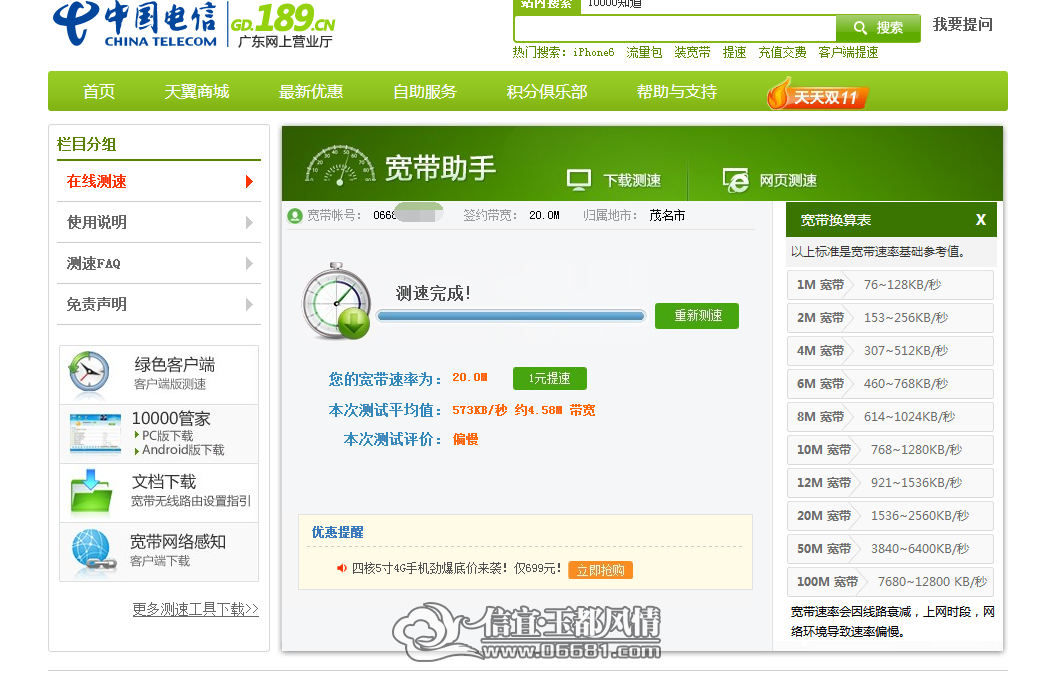Open 自助服务 navigation item
This screenshot has height=673, width=1055.
tap(425, 92)
